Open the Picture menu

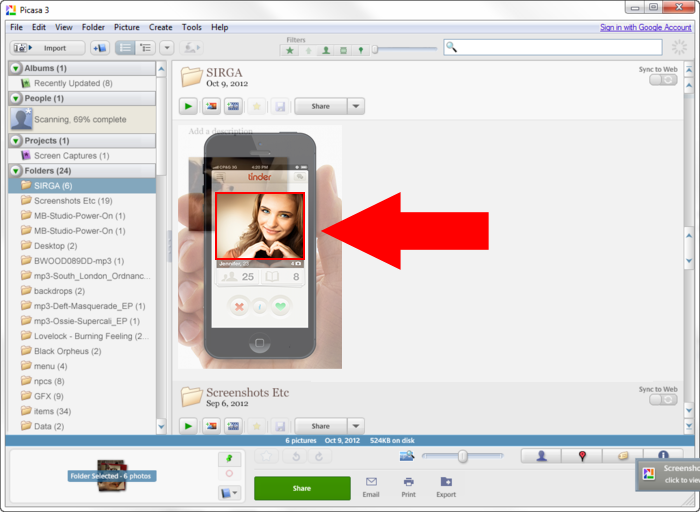tap(126, 27)
